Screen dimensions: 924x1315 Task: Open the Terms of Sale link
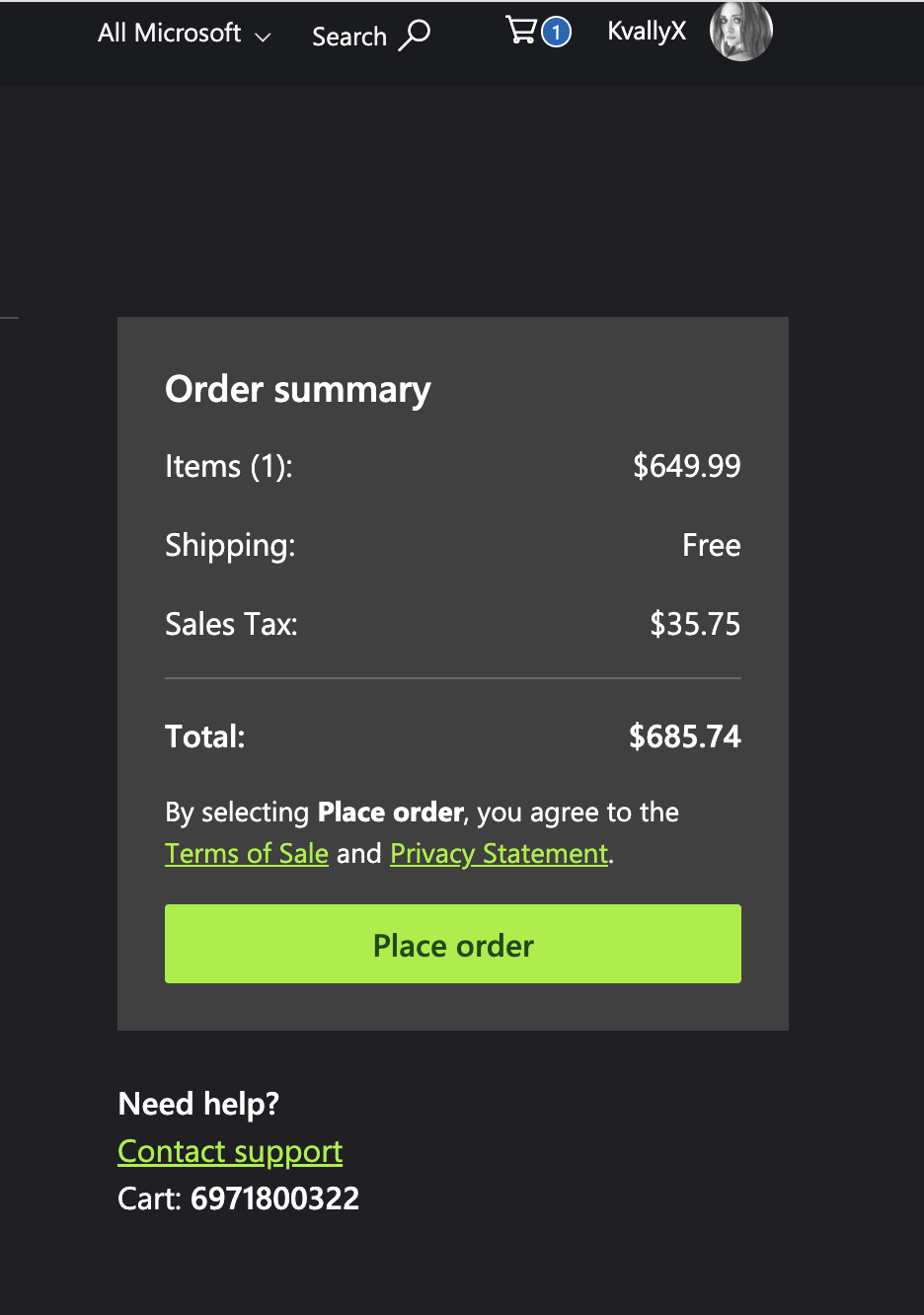247,853
